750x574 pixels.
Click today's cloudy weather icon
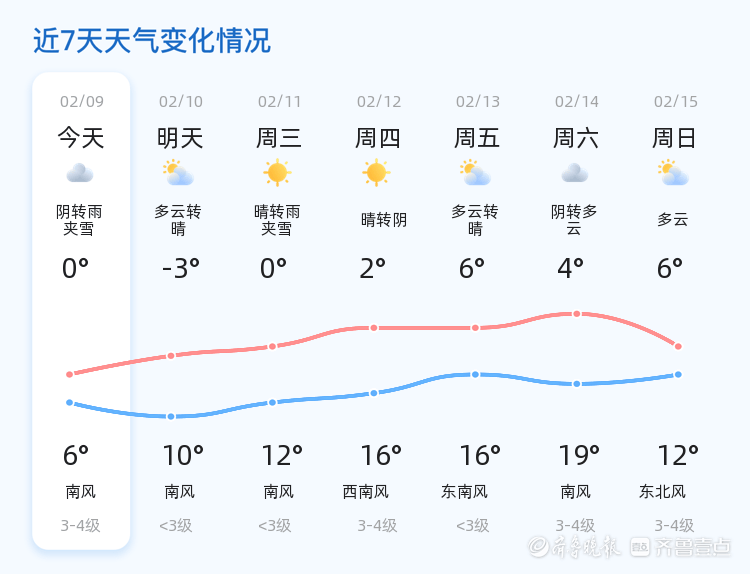[x=80, y=173]
